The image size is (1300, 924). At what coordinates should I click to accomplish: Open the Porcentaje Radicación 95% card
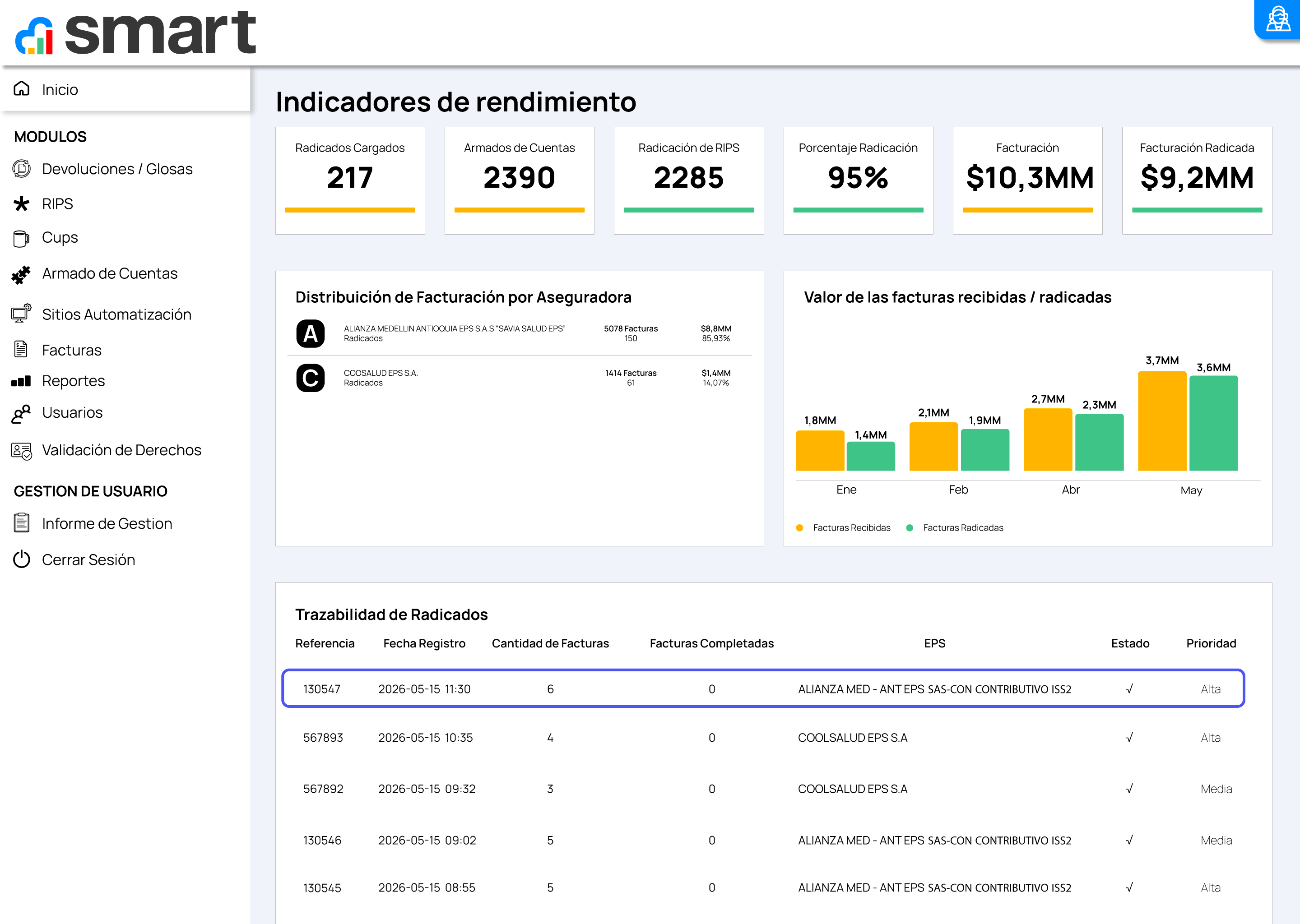[x=859, y=180]
